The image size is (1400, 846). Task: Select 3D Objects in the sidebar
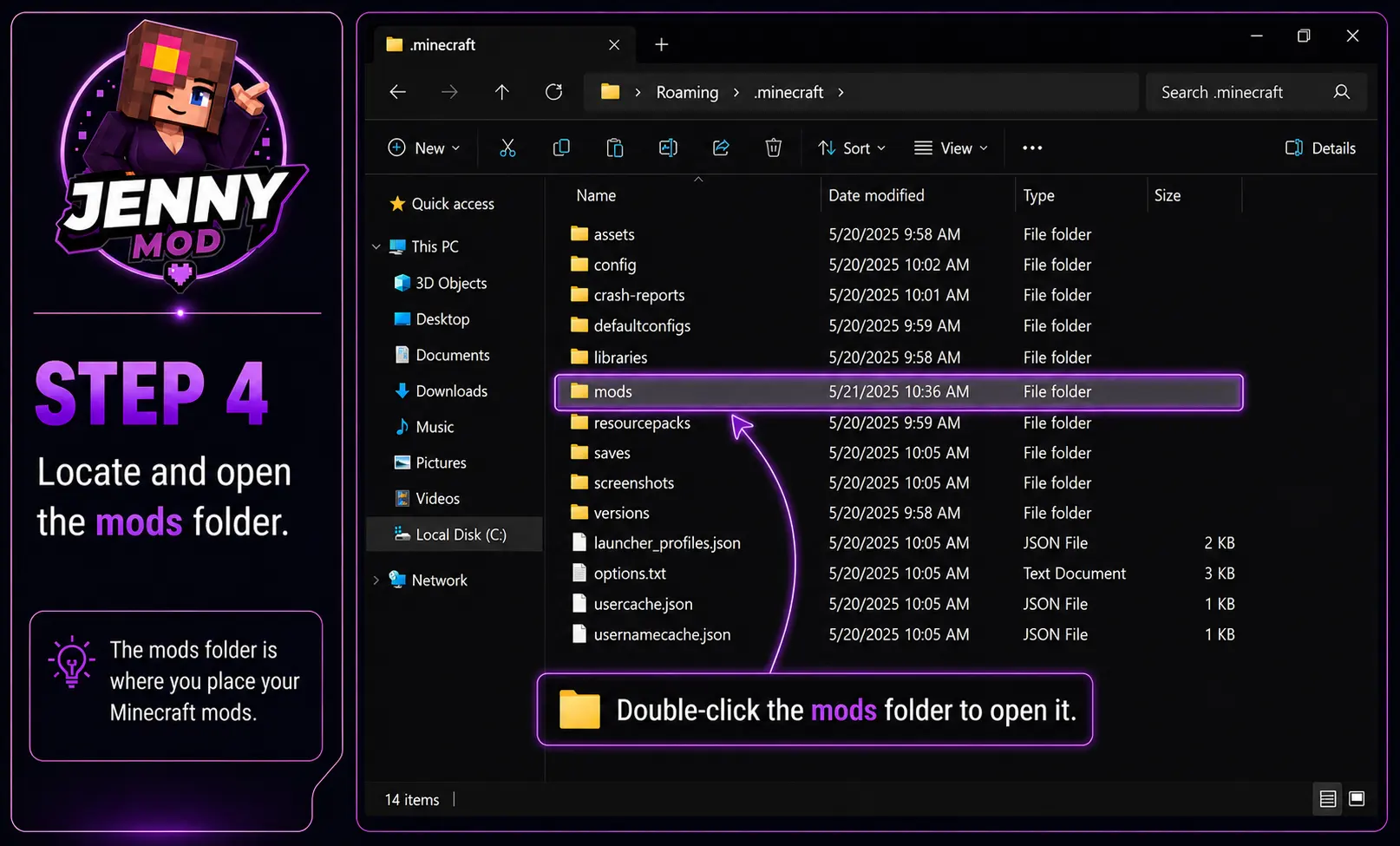point(441,283)
